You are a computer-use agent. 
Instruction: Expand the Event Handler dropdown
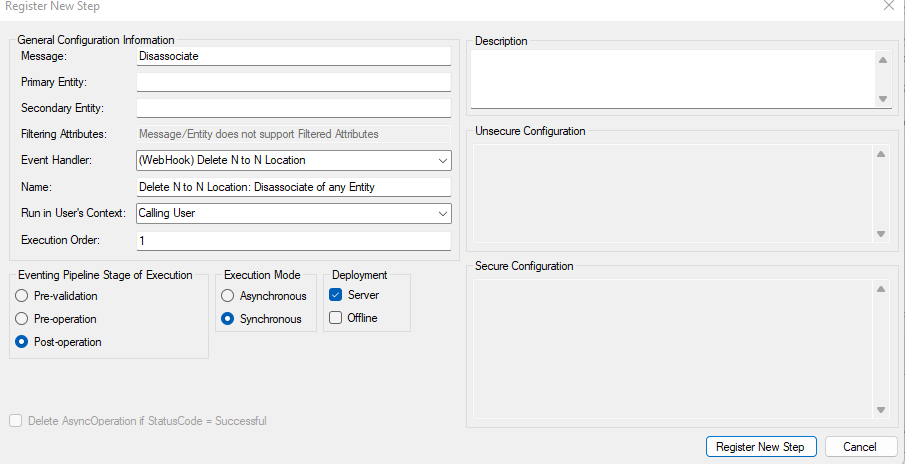(442, 160)
